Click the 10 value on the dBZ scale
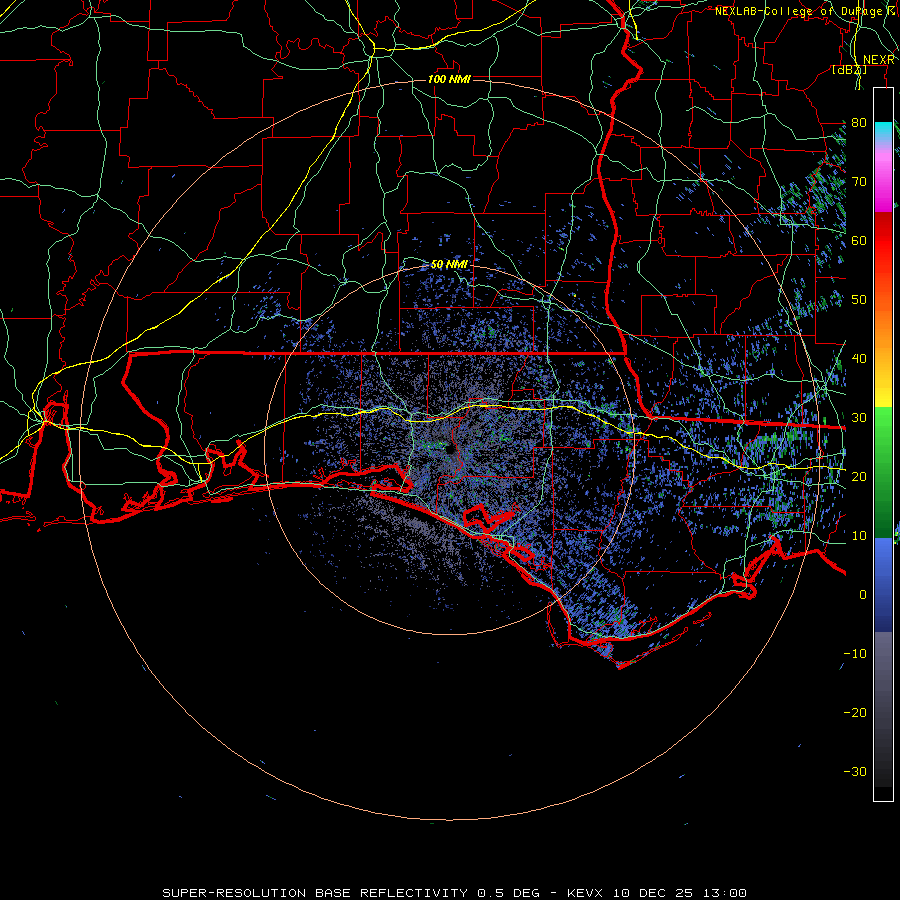 (859, 536)
